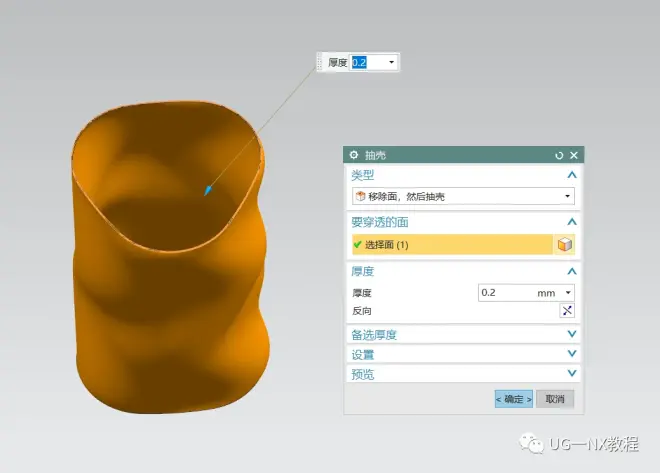Click the highlighted 选择面 (1) selection row
The image size is (660, 473).
[x=450, y=245]
